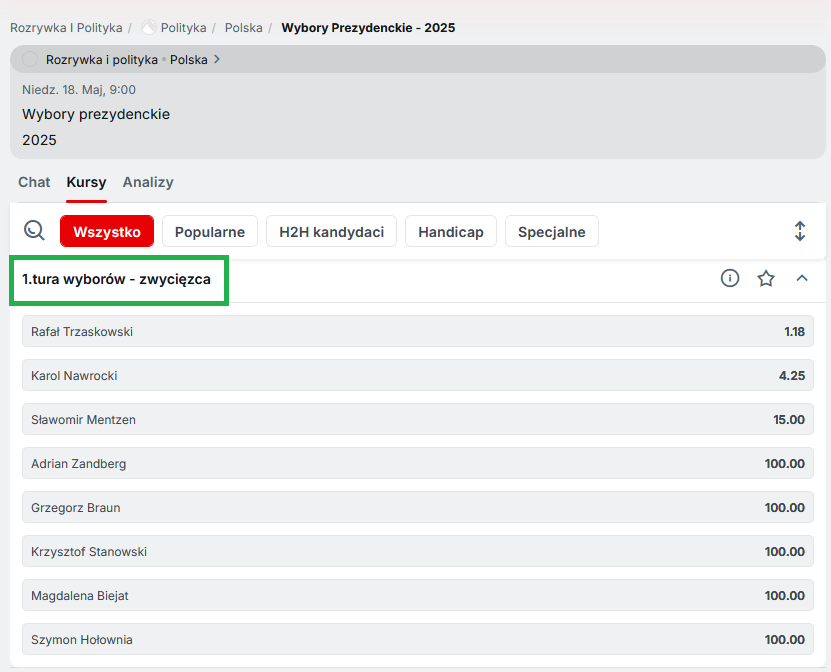This screenshot has height=672, width=831.
Task: Select the Grzegorz Braun odds row
Action: tap(418, 507)
